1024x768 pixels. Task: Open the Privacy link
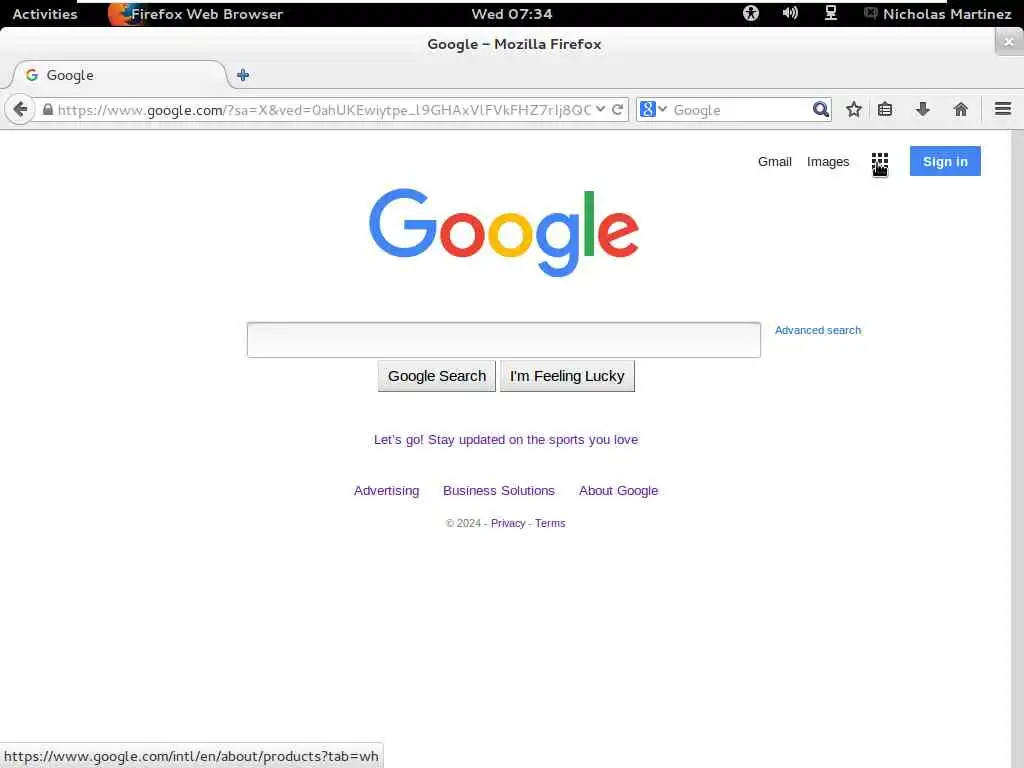coord(508,523)
